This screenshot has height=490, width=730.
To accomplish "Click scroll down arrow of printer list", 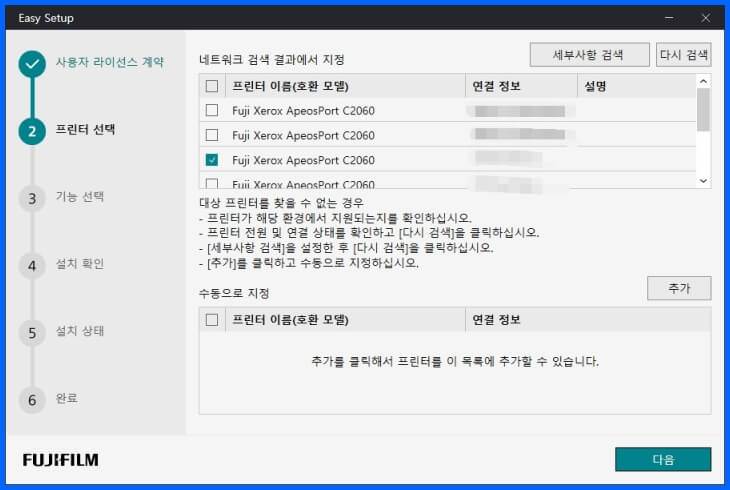I will click(703, 181).
